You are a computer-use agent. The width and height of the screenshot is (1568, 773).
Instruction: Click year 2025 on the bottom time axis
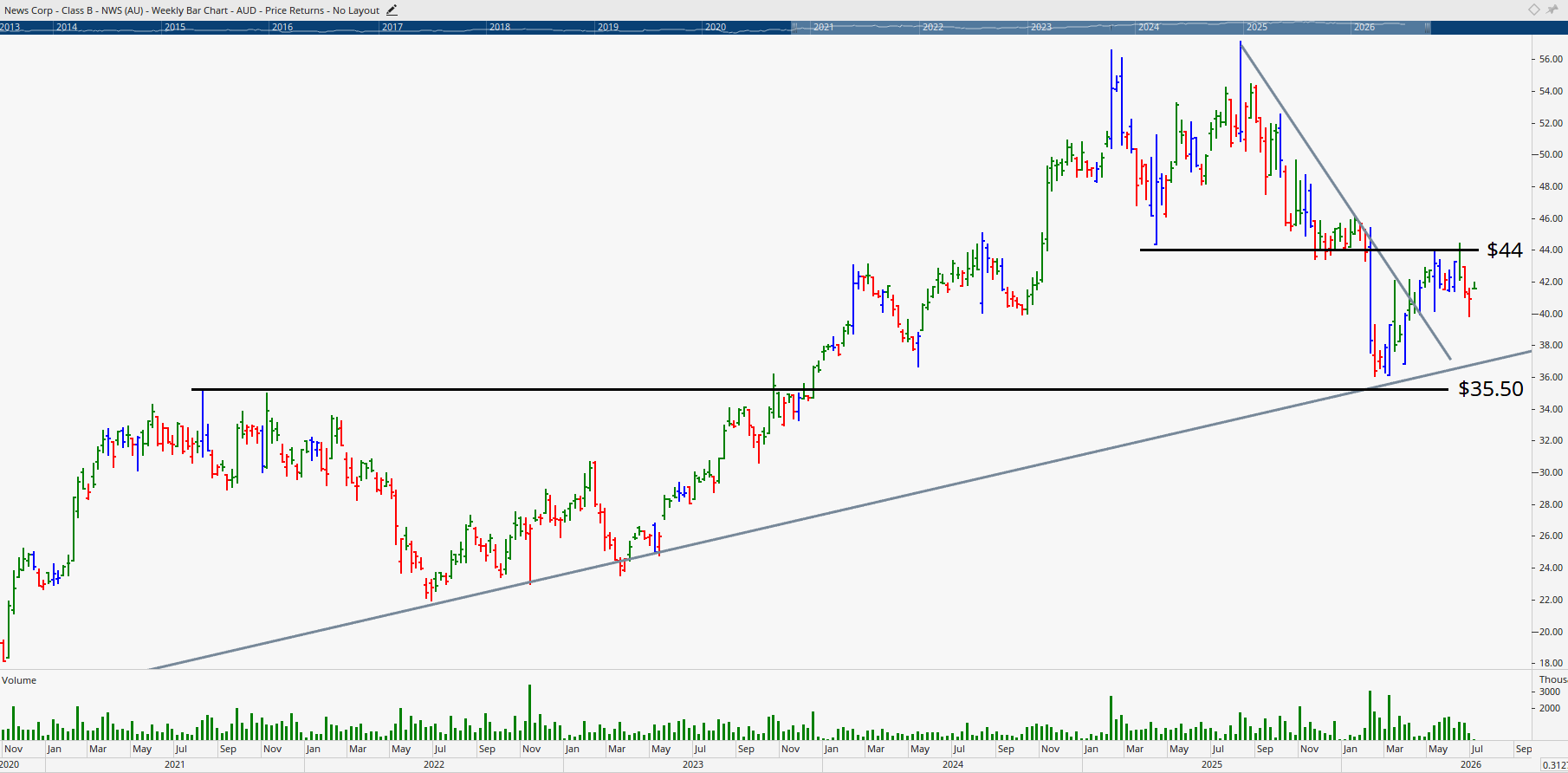pyautogui.click(x=1212, y=764)
